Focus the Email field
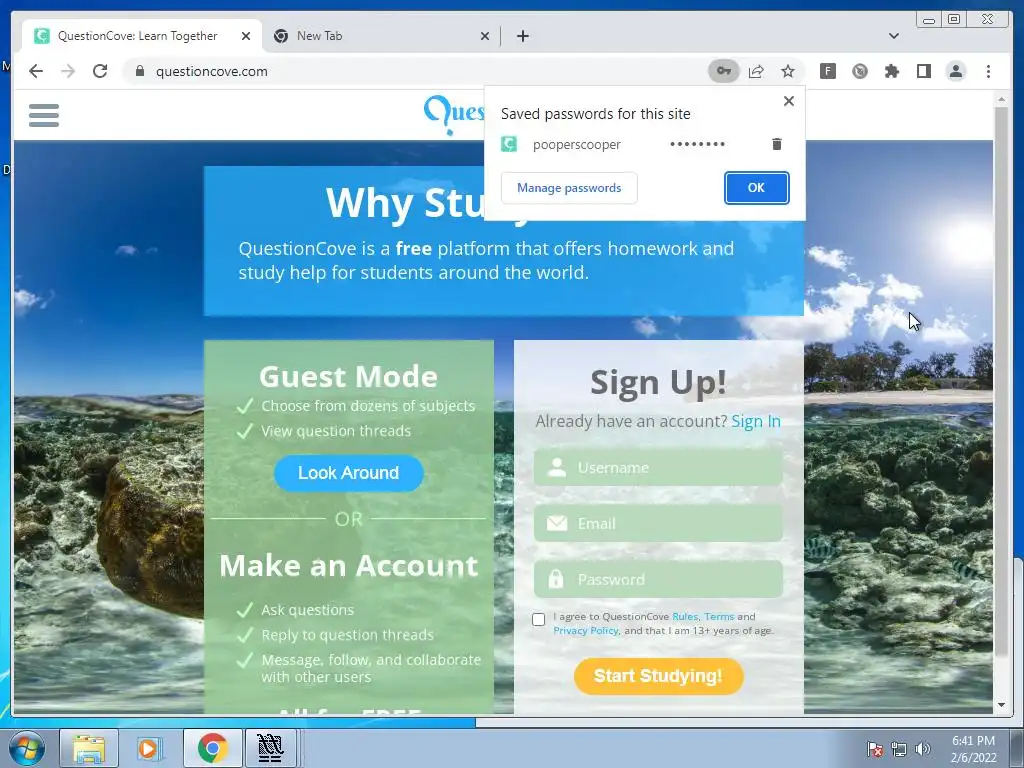 click(x=658, y=523)
